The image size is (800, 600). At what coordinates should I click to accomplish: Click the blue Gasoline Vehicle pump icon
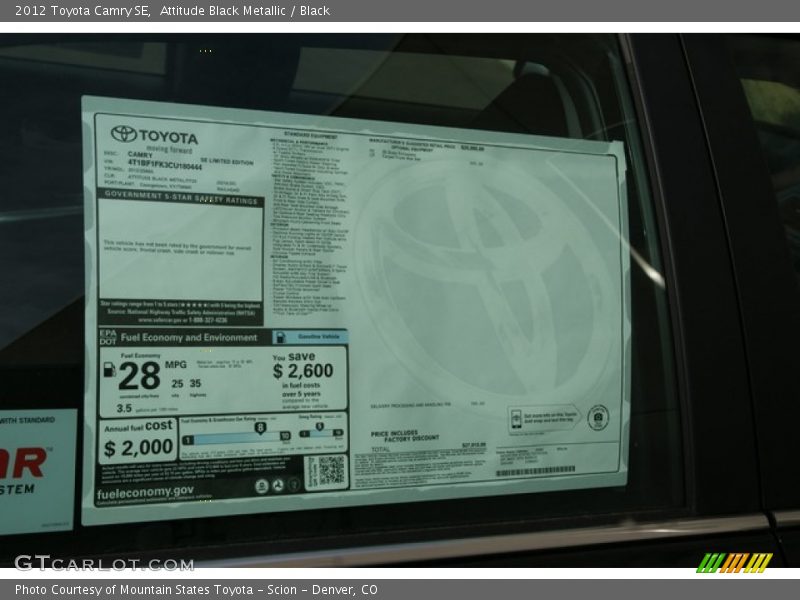pyautogui.click(x=281, y=337)
